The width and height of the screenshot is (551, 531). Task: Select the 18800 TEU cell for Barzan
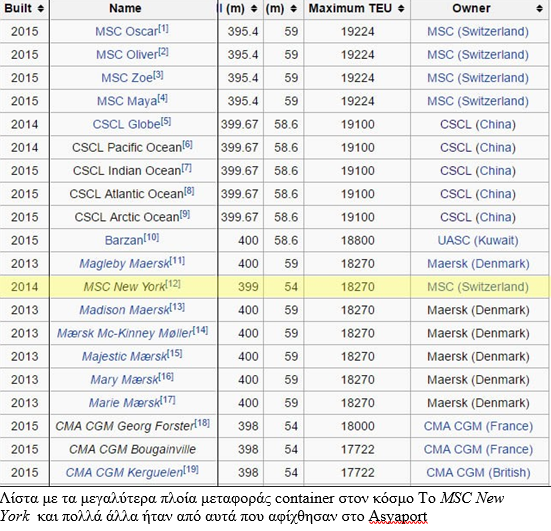tap(358, 240)
